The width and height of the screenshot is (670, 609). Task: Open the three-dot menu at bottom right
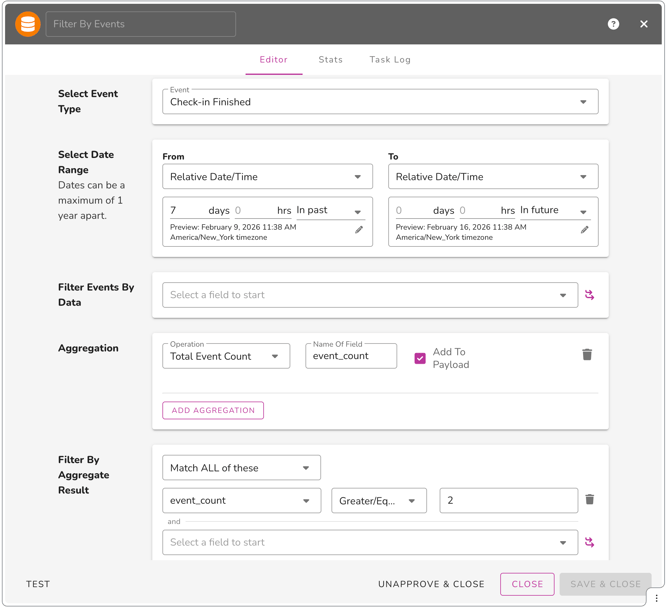[657, 598]
